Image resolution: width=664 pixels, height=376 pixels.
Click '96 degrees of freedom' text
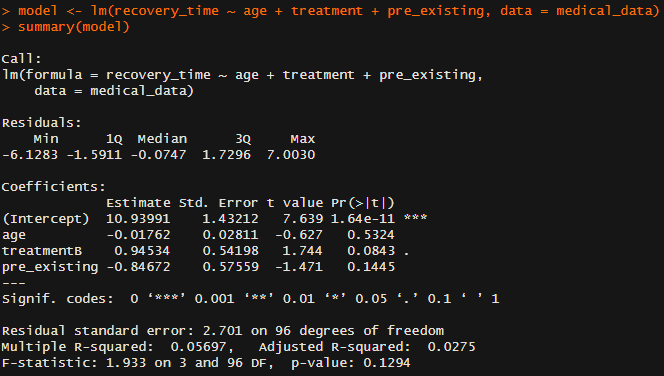(359, 331)
